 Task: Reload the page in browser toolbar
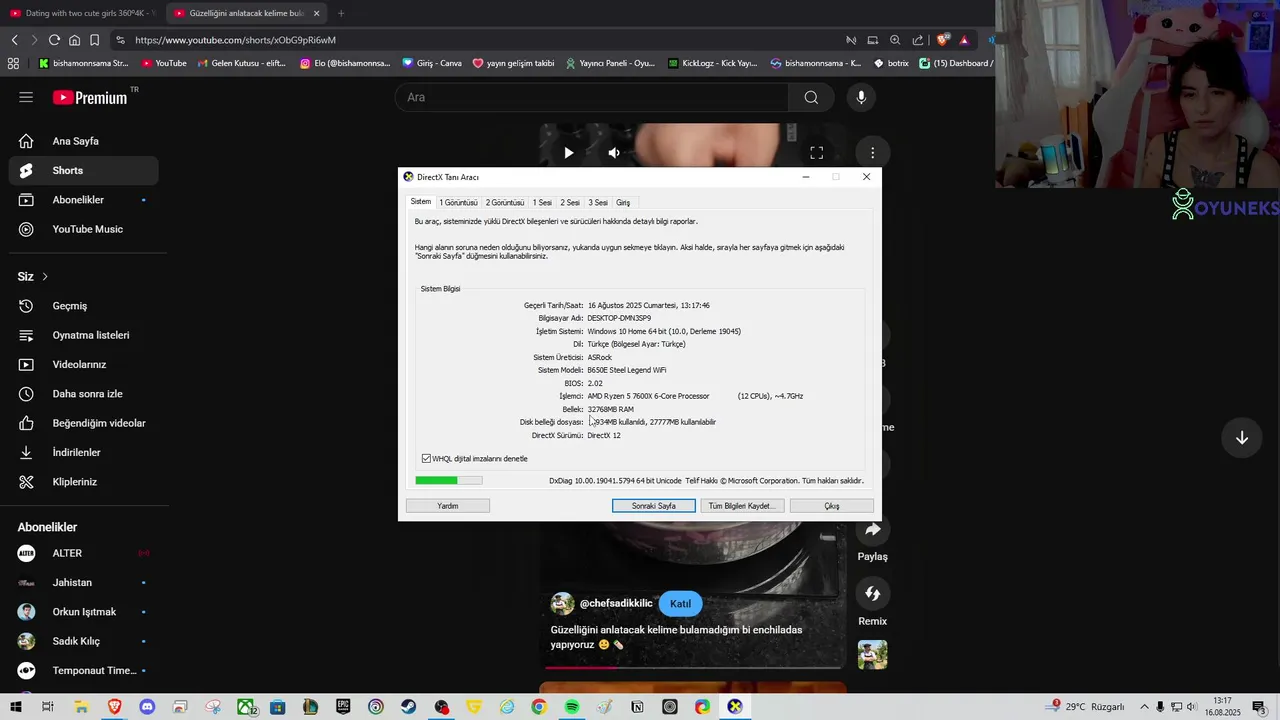tap(54, 40)
